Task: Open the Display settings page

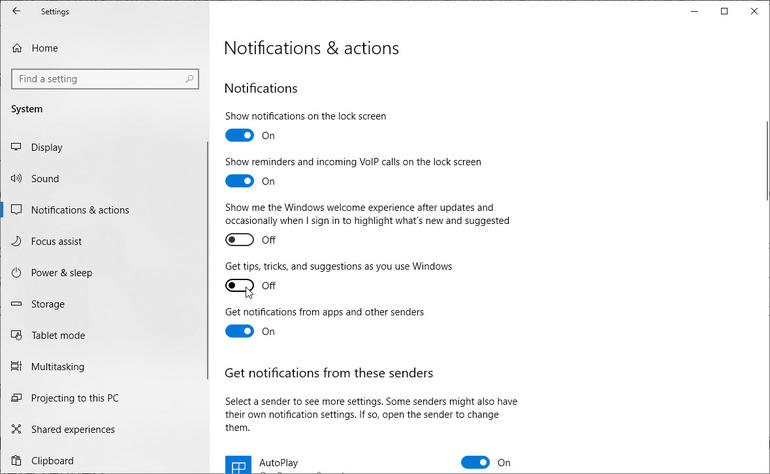Action: coord(47,147)
